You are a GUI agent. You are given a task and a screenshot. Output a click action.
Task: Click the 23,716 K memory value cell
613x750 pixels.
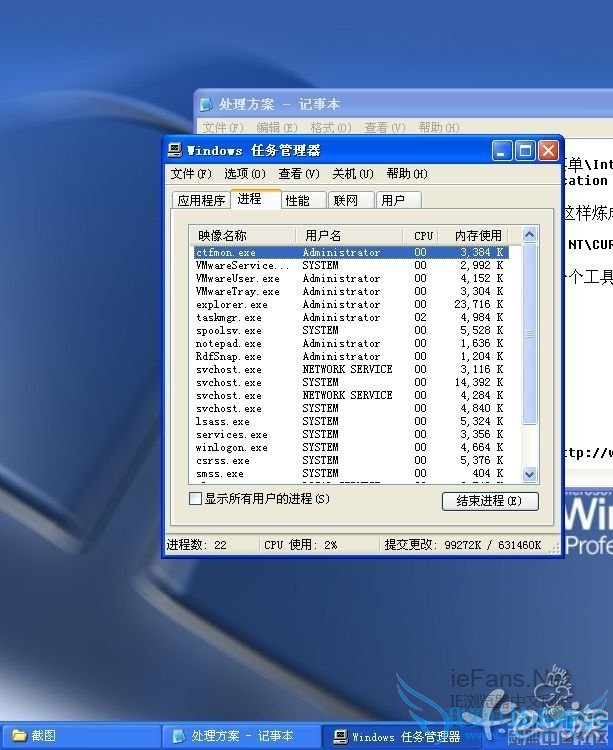pyautogui.click(x=479, y=304)
